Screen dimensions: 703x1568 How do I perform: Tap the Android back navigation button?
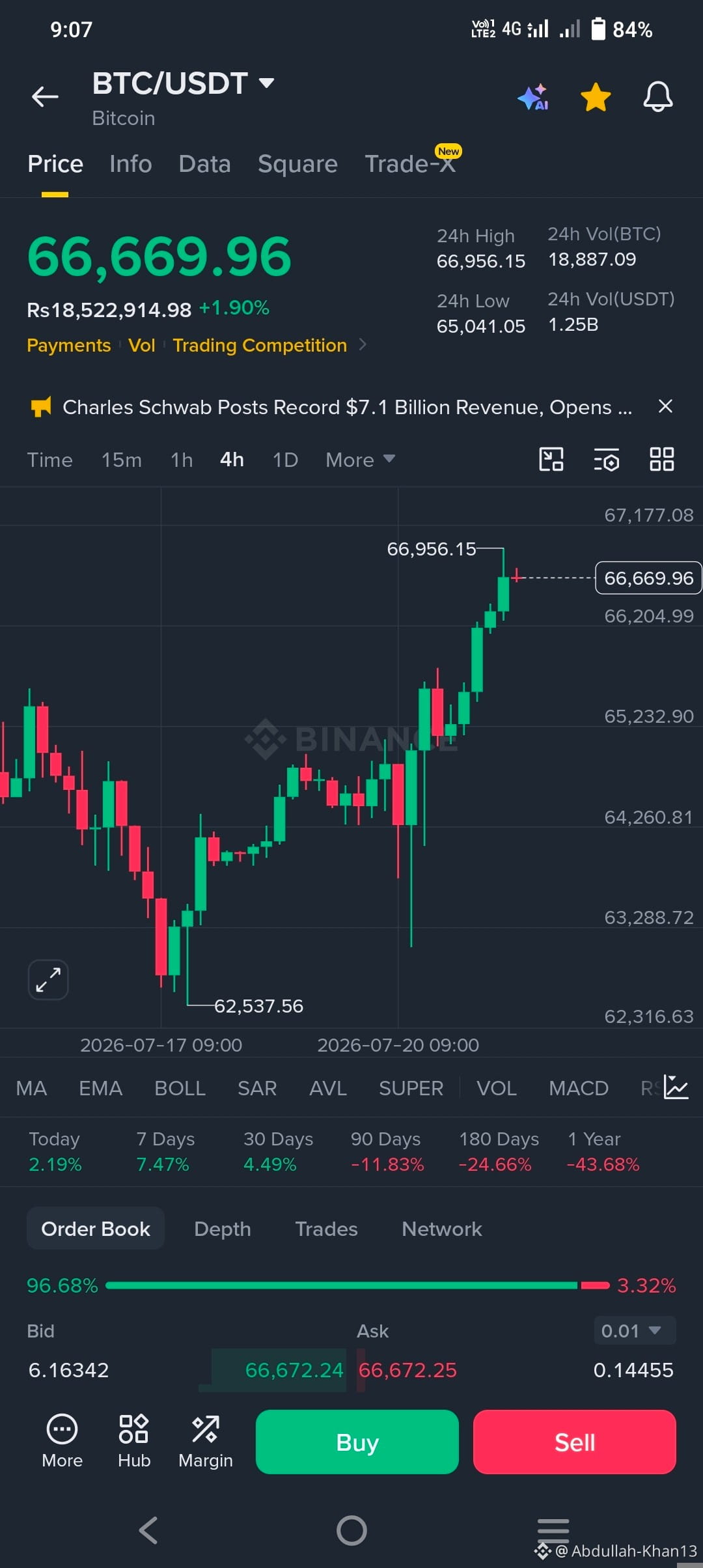tap(149, 1530)
